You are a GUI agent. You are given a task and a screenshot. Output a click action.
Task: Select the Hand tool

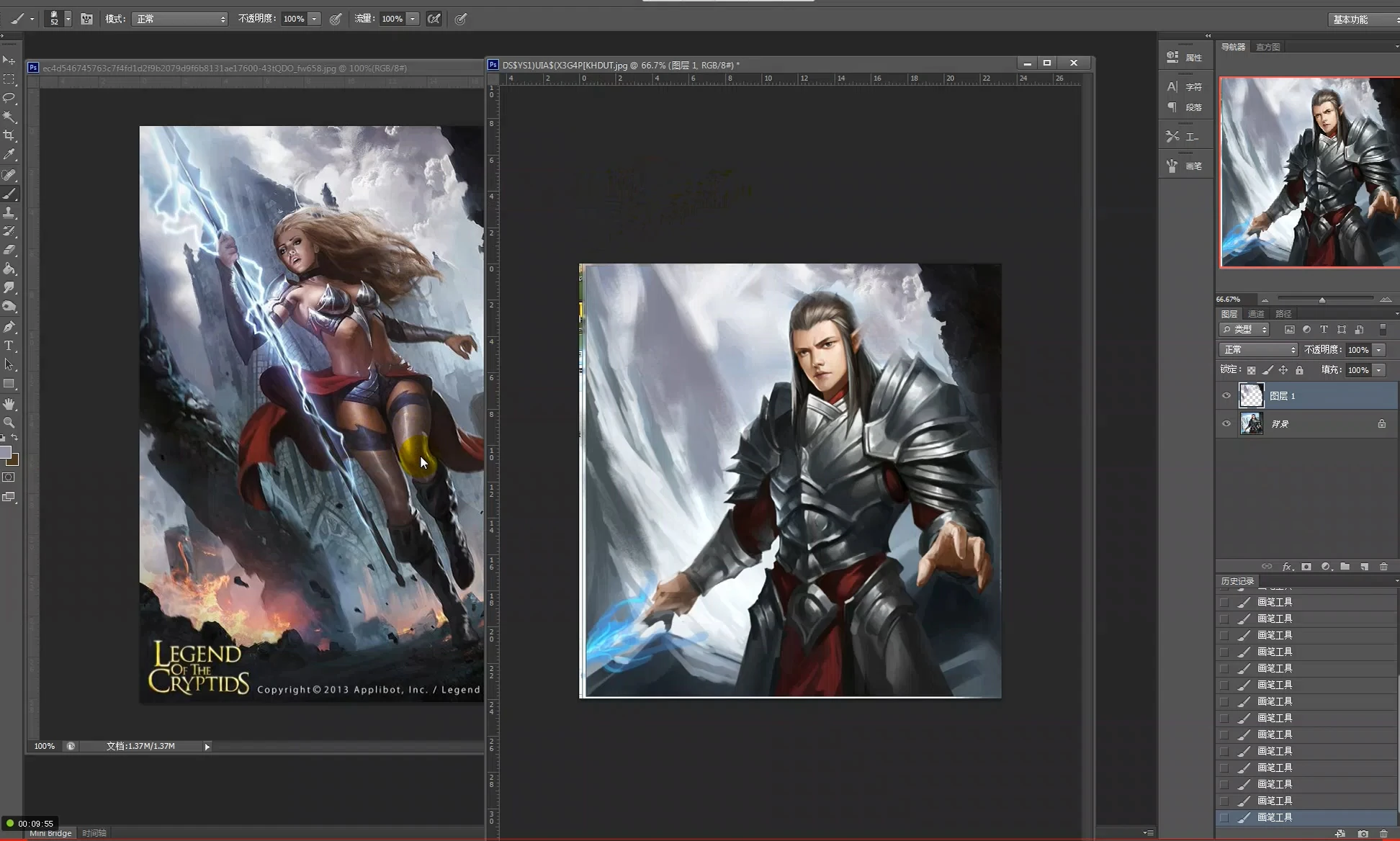(9, 404)
